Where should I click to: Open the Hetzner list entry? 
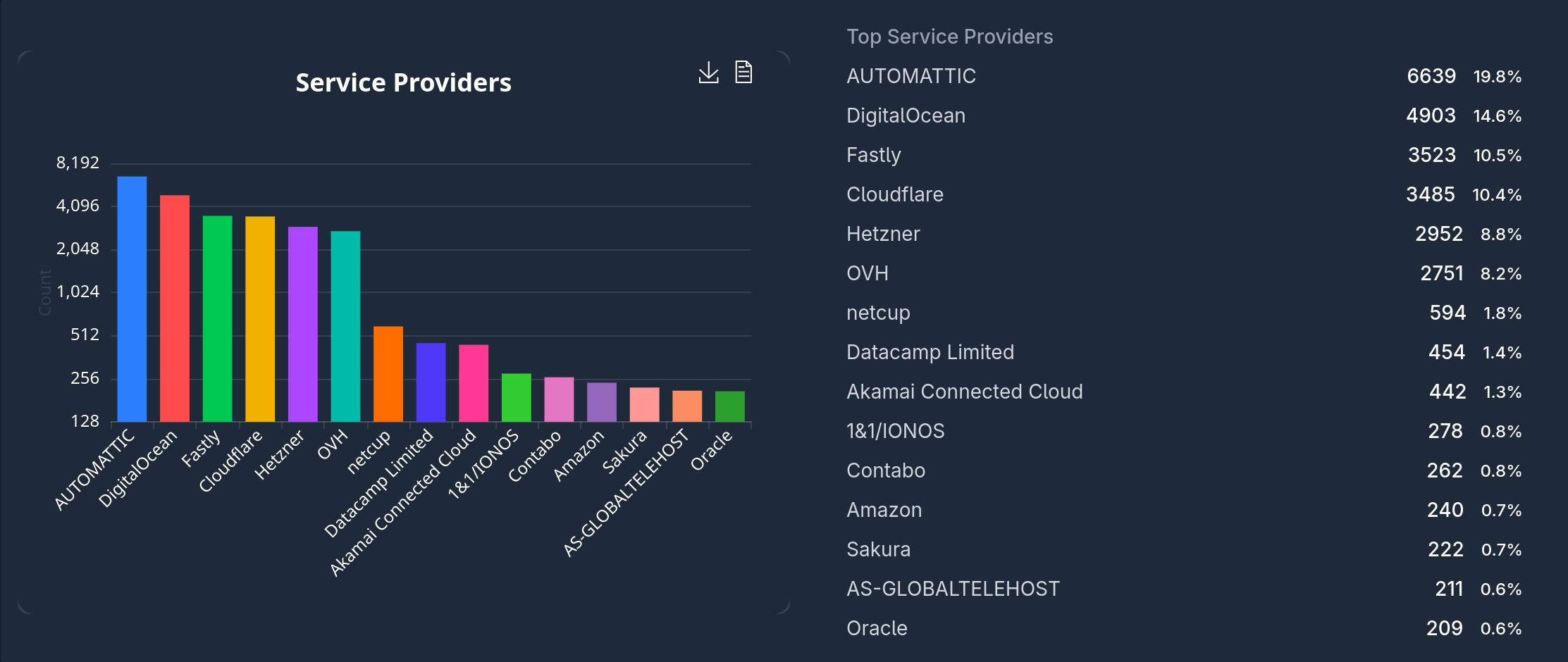(883, 234)
